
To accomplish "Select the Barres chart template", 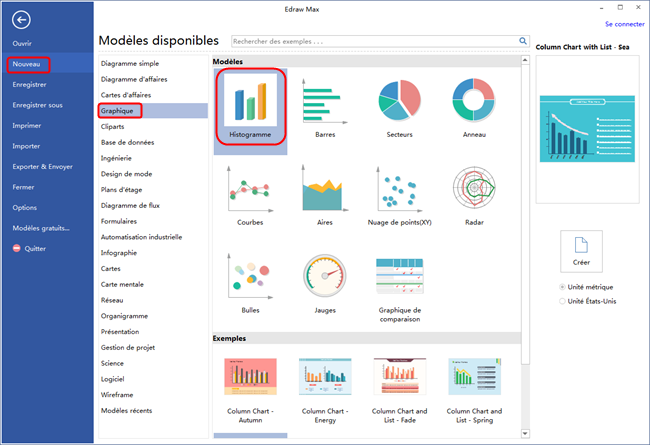I will [x=325, y=108].
